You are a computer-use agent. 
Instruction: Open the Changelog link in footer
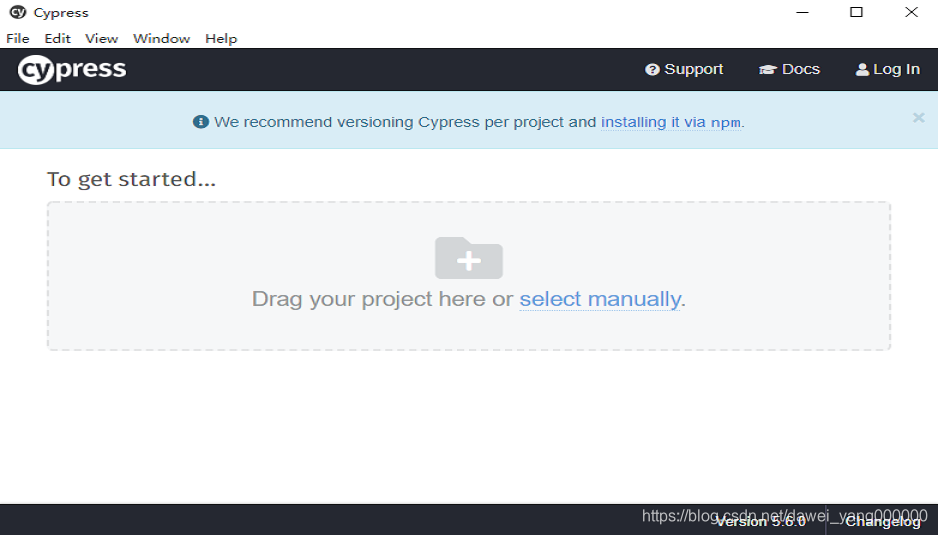click(x=882, y=522)
